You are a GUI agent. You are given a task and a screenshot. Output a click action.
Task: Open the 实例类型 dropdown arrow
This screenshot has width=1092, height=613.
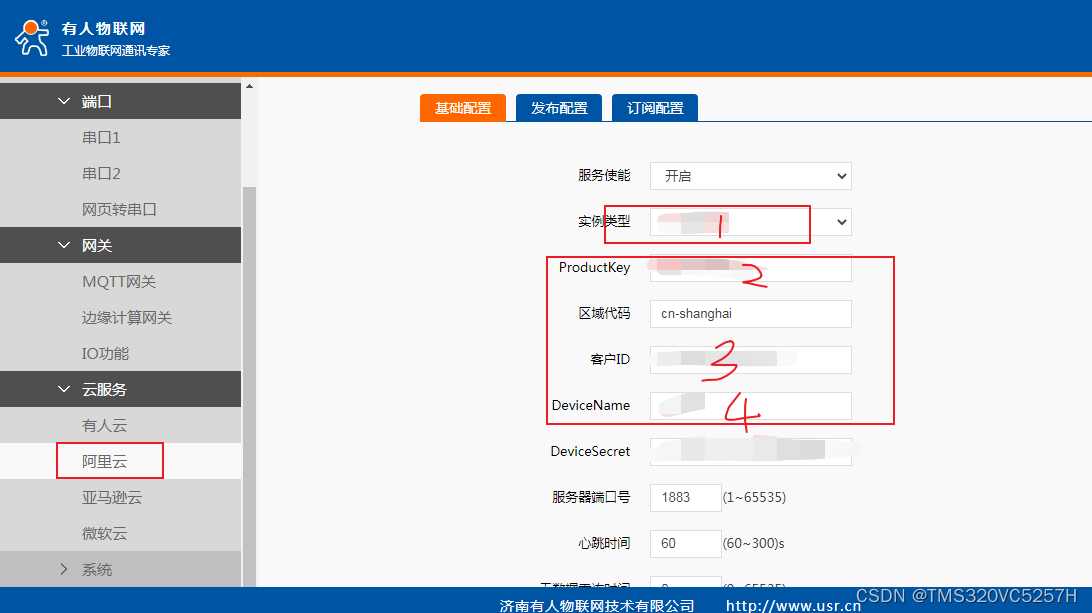(841, 222)
